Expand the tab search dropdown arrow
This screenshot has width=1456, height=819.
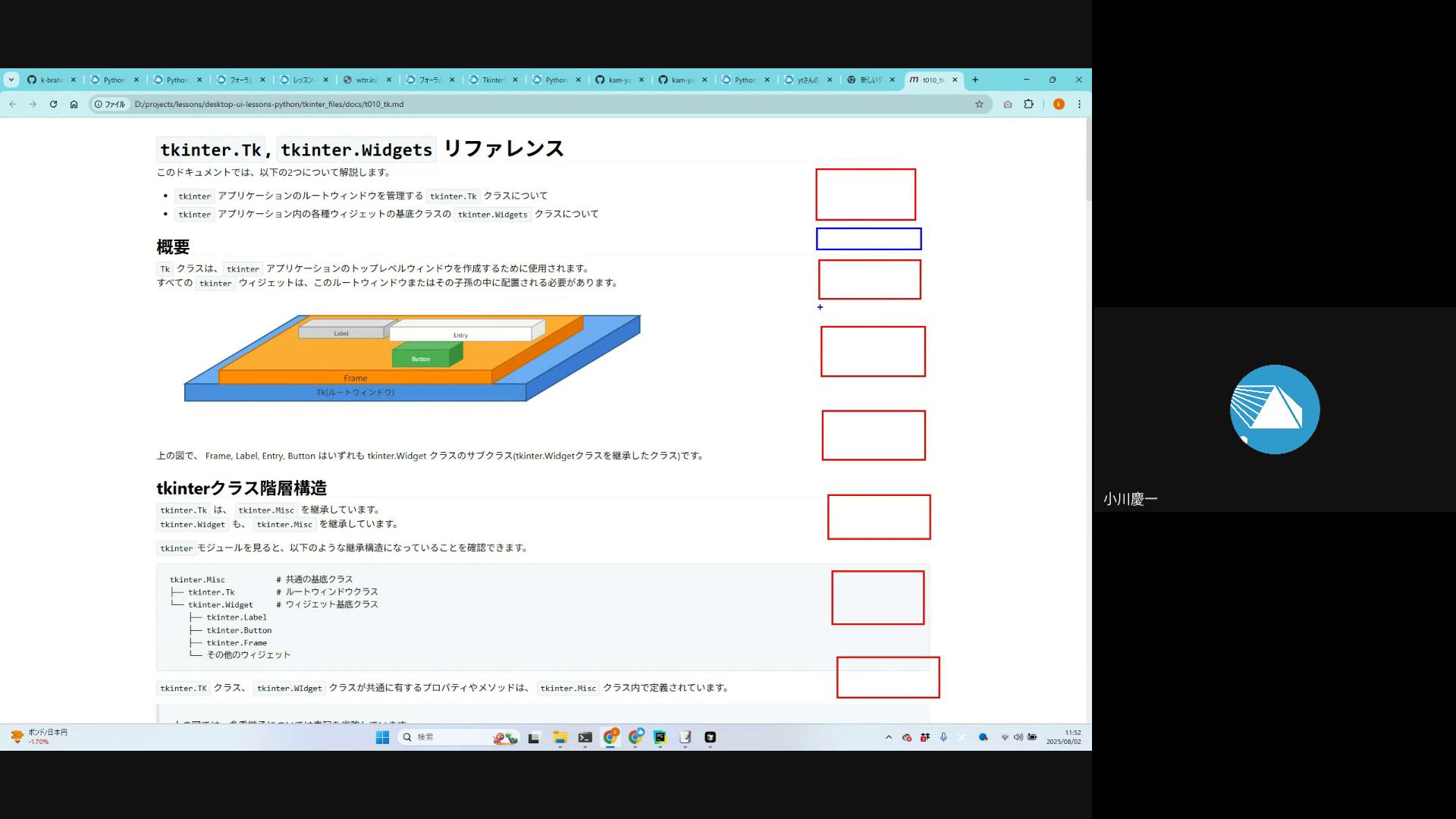click(x=11, y=80)
